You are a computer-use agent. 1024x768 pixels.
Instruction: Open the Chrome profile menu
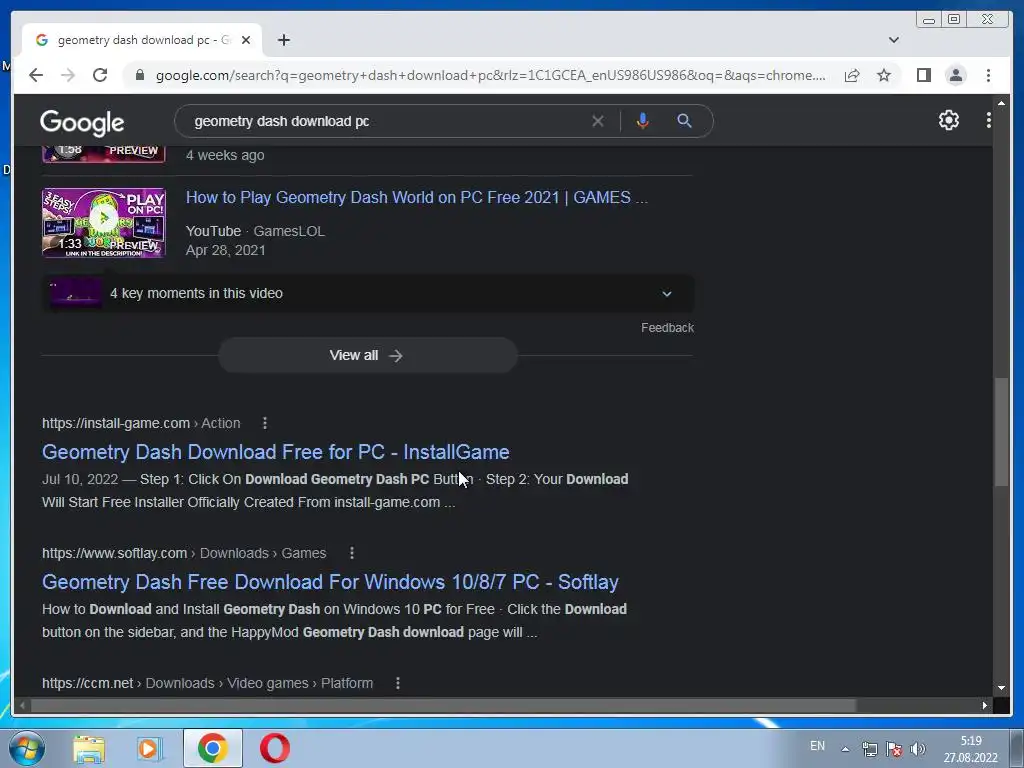tap(955, 75)
